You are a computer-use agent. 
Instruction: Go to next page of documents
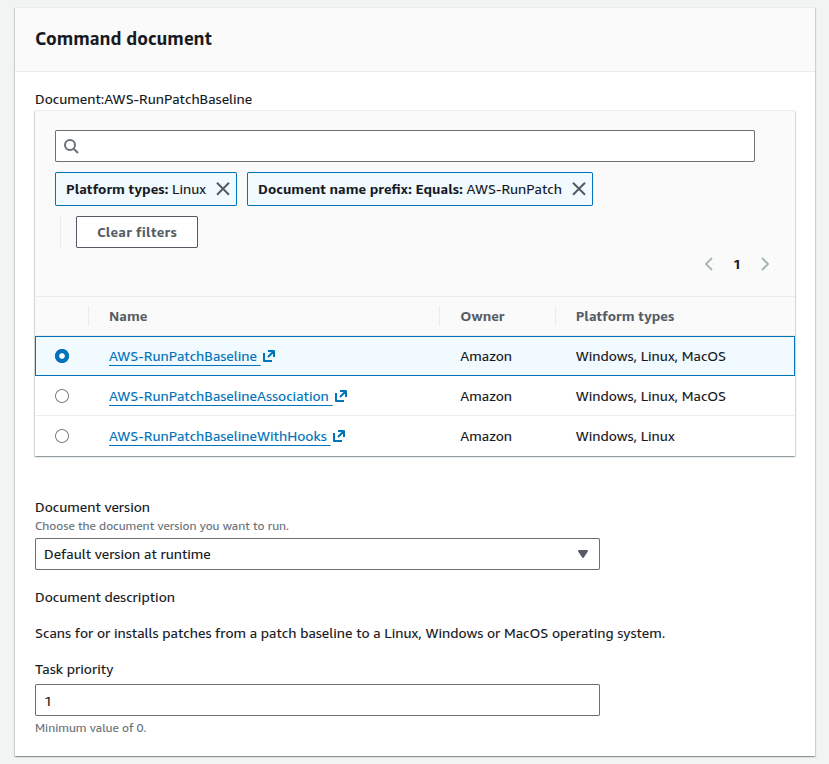765,264
